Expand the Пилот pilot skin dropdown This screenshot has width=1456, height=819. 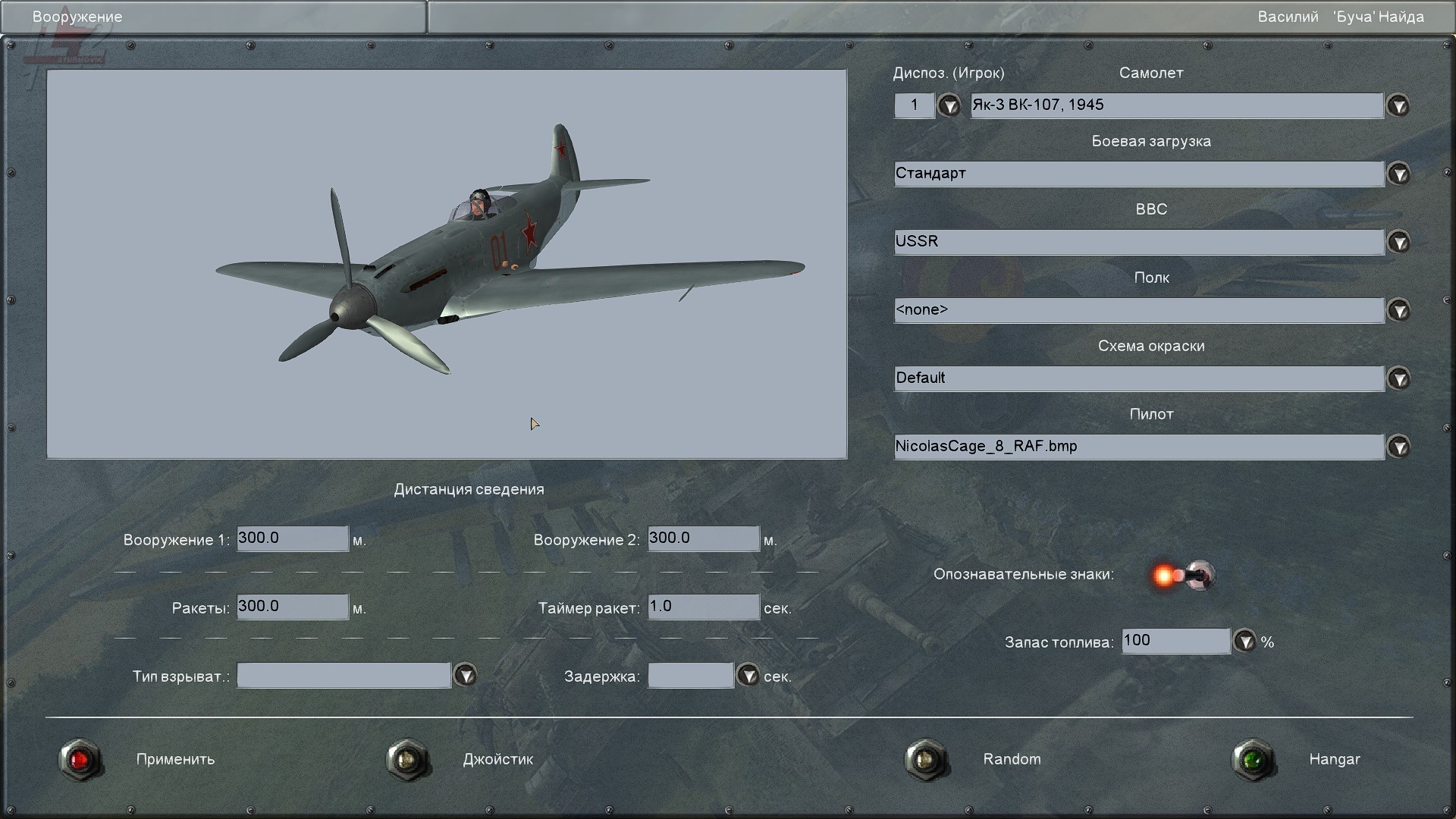1398,447
